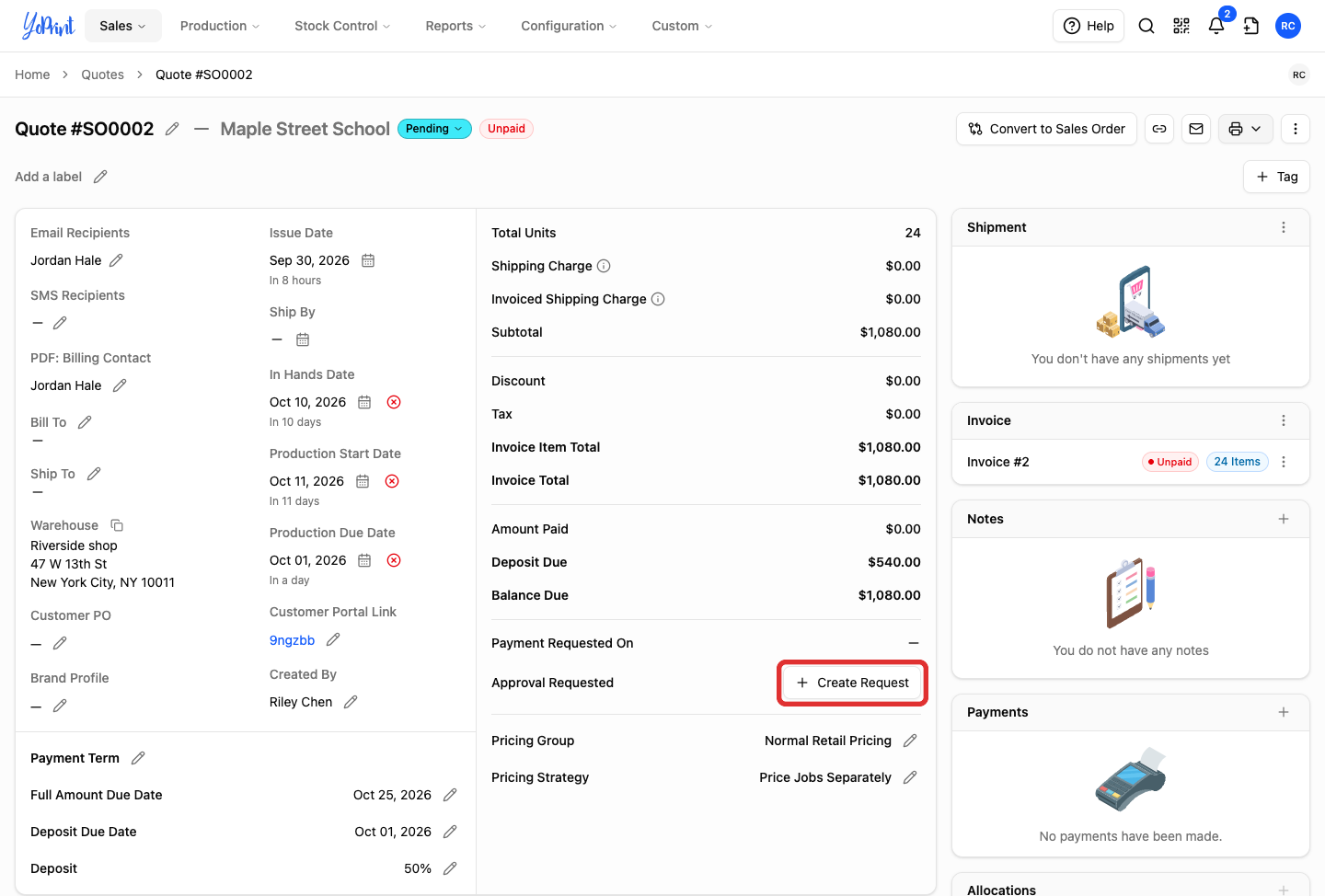Open Invoice panel options menu

(x=1284, y=420)
